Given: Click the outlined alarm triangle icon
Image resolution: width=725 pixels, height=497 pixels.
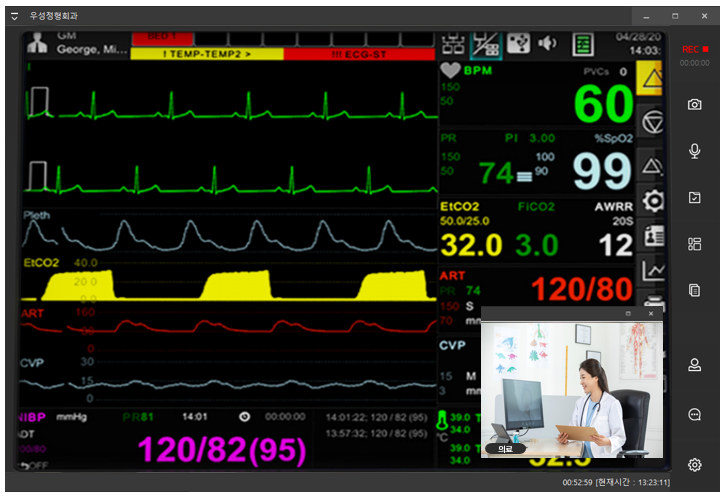Looking at the screenshot, I should click(652, 166).
